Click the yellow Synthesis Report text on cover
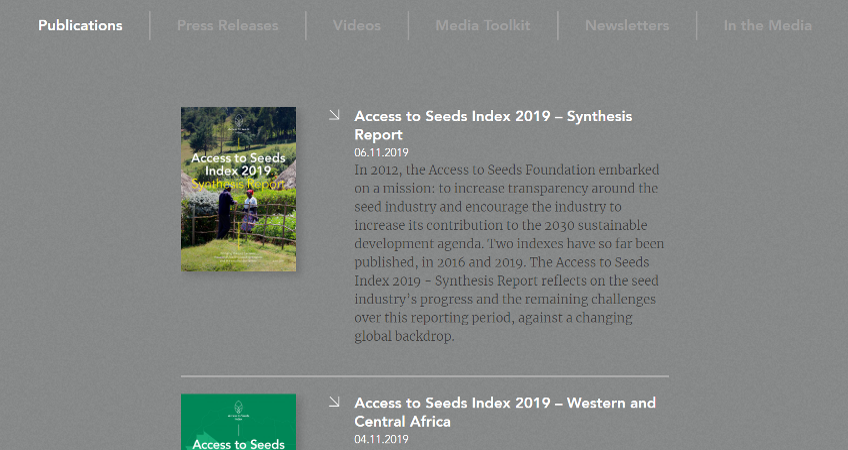Screen dimensions: 848x450 coord(238,184)
